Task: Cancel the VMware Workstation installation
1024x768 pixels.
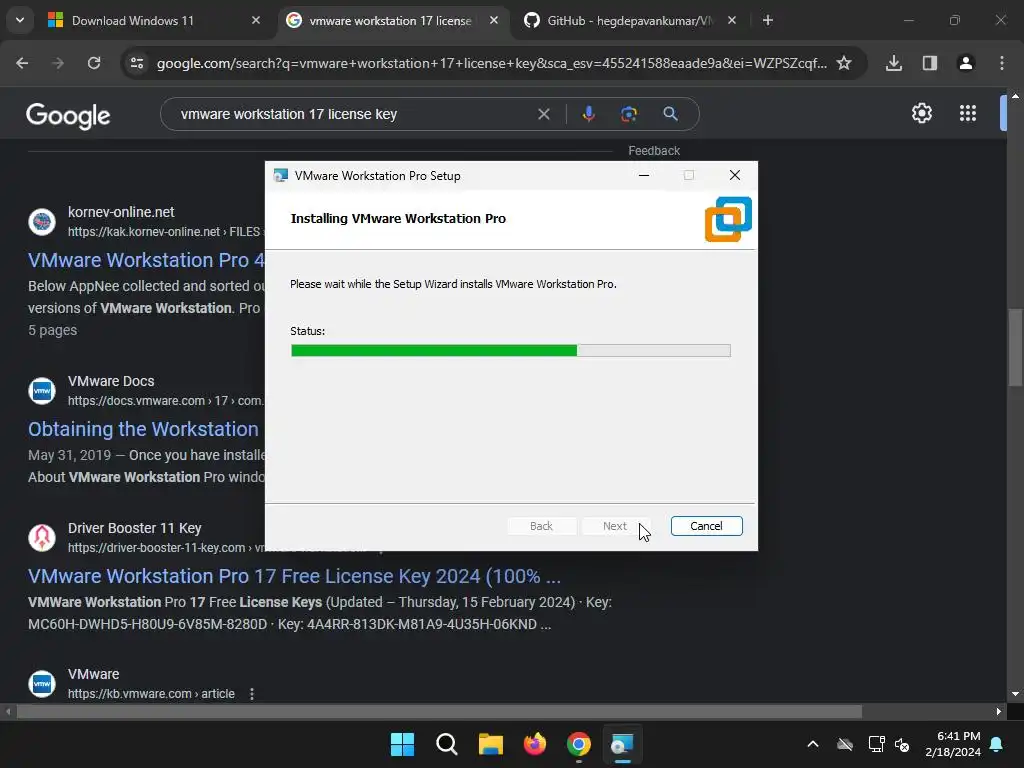Action: point(707,526)
